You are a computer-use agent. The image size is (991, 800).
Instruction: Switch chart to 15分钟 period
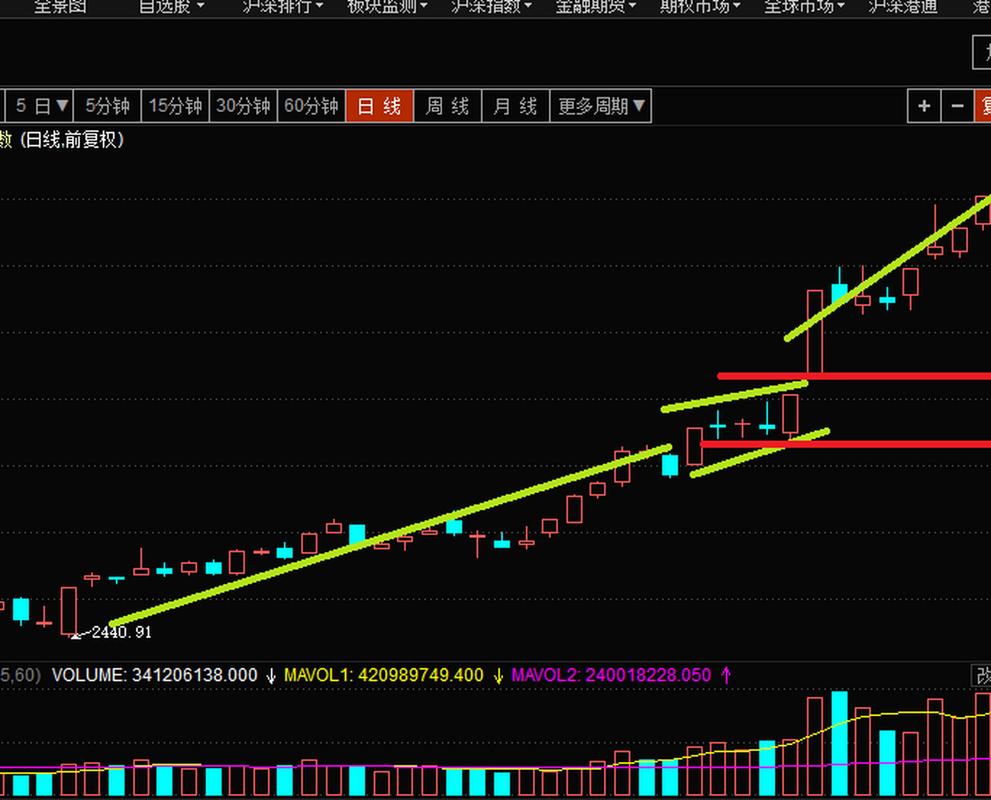pyautogui.click(x=175, y=106)
